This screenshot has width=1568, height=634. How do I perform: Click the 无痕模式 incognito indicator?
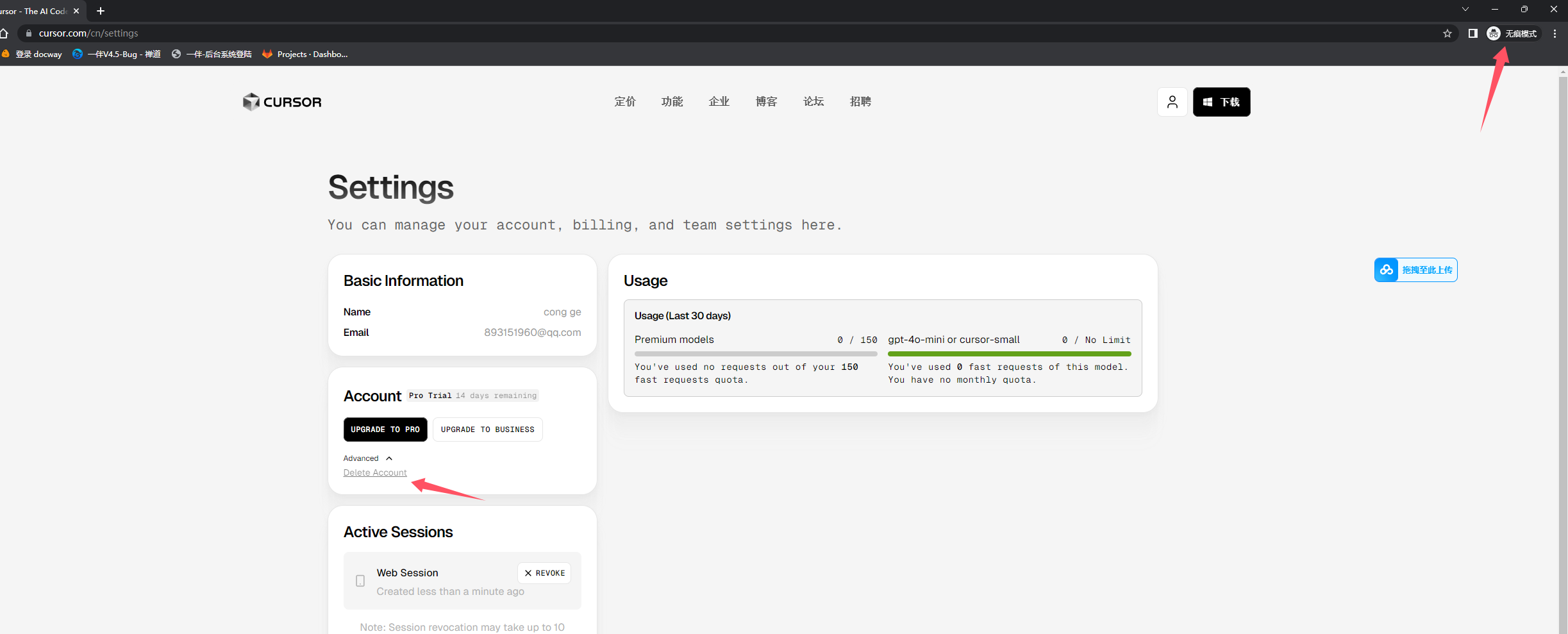tap(1512, 33)
